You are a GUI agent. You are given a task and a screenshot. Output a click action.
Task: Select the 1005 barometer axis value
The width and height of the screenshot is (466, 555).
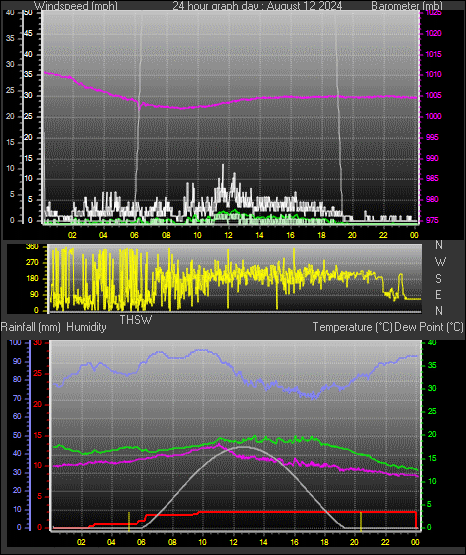433,95
